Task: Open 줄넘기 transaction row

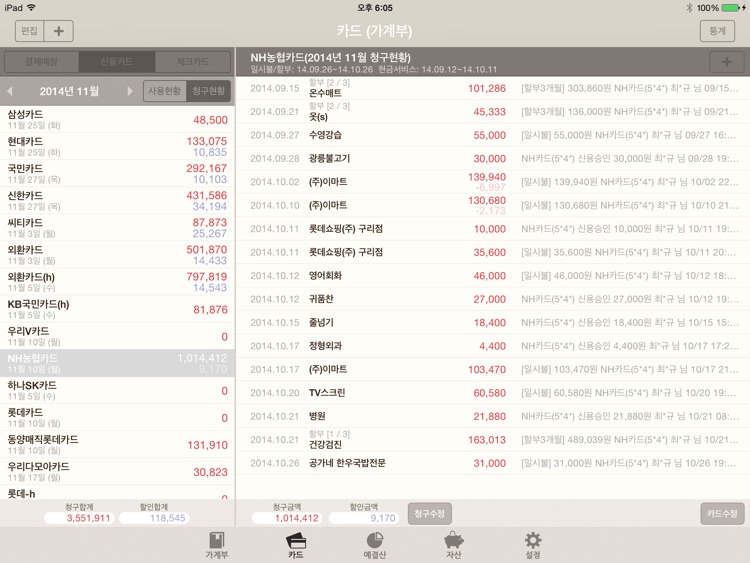Action: pos(493,322)
